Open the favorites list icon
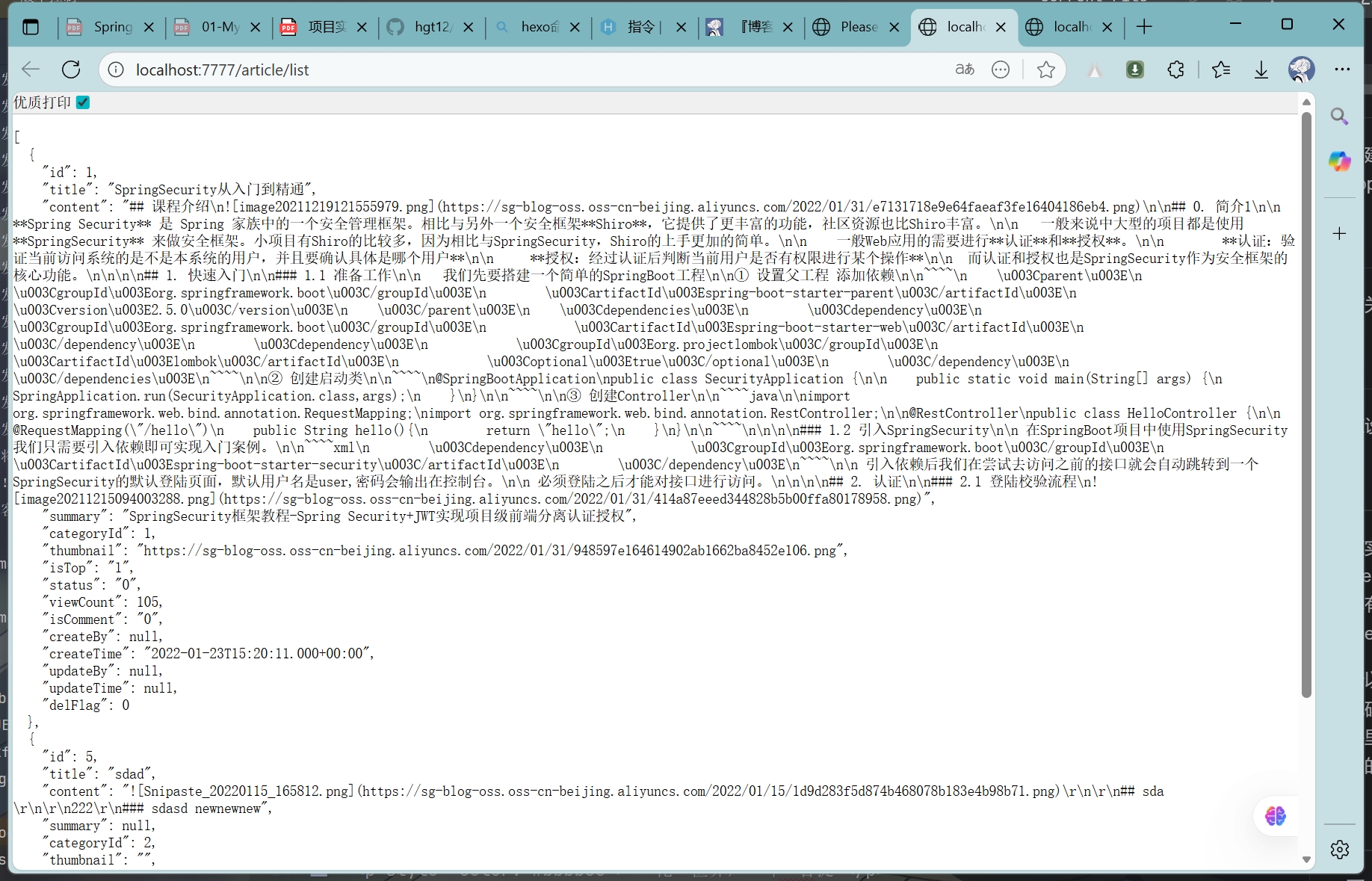Screen dimensions: 1372x881 [x=1221, y=69]
